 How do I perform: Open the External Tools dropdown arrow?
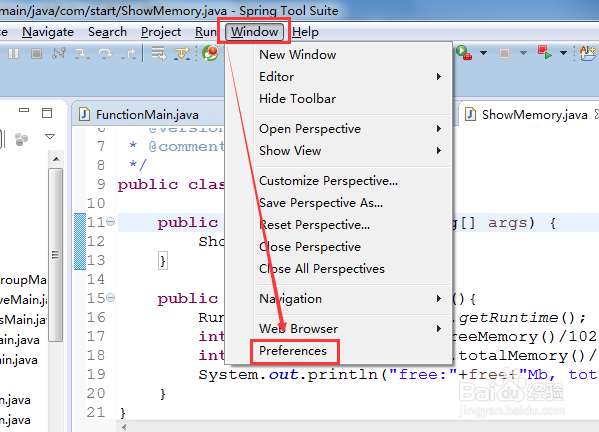coord(483,53)
